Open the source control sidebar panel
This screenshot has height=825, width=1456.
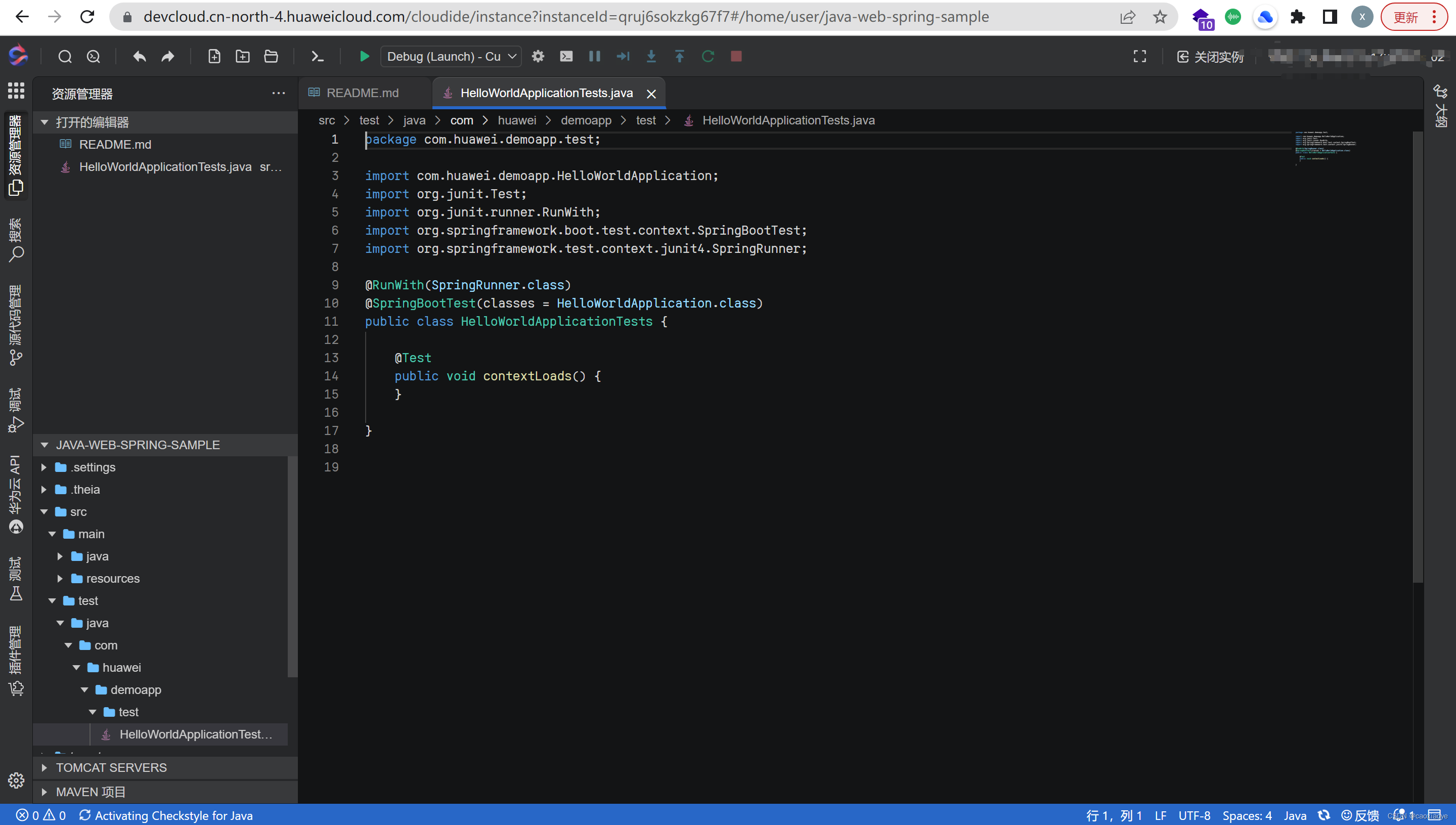point(16,326)
